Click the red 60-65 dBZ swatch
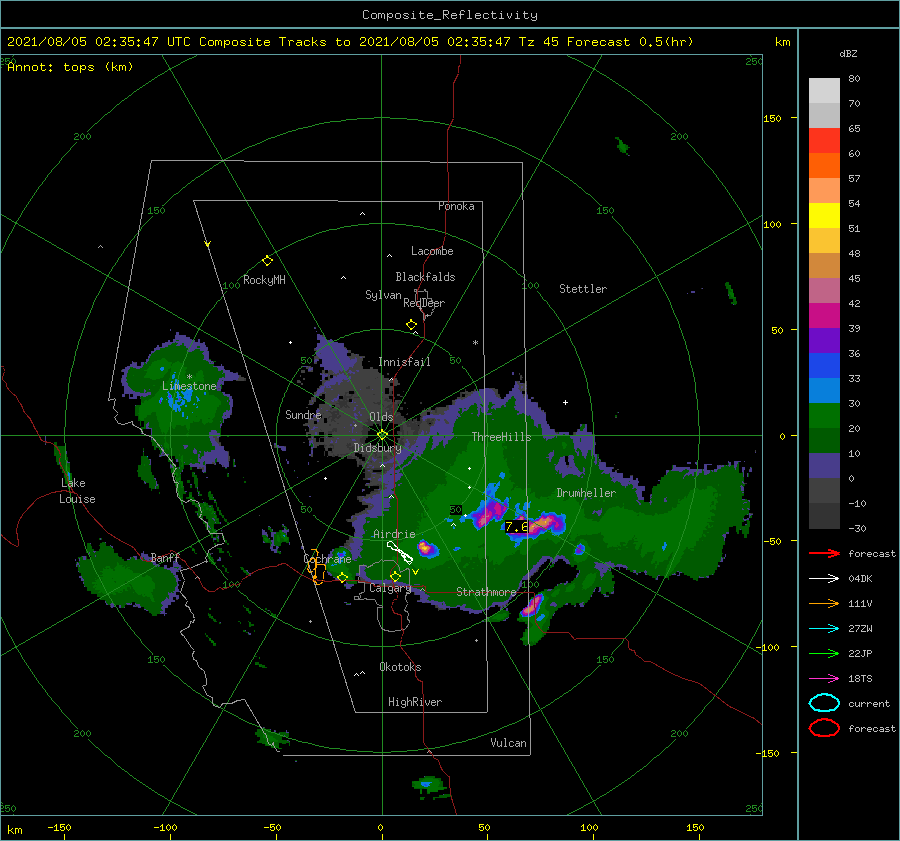This screenshot has width=900, height=841. 824,141
